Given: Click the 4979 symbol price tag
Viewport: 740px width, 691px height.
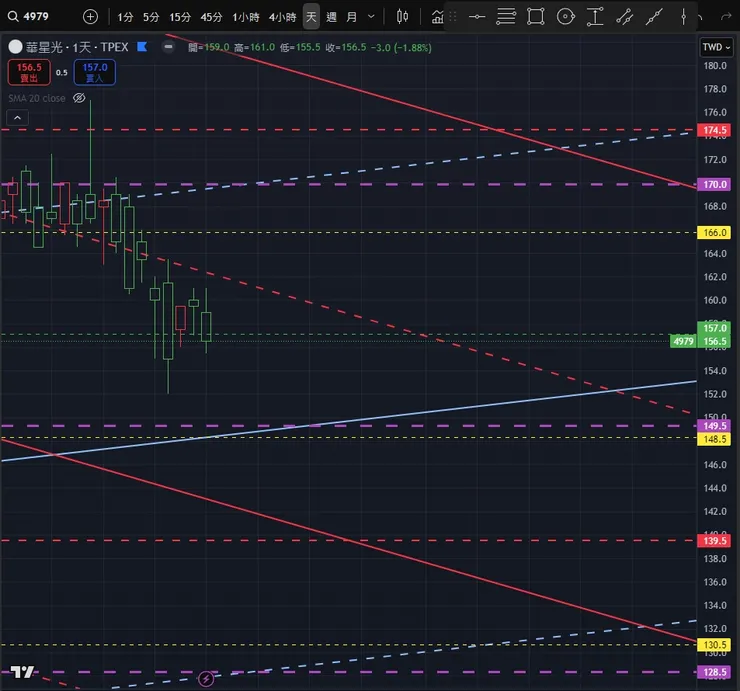Looking at the screenshot, I should coord(683,341).
